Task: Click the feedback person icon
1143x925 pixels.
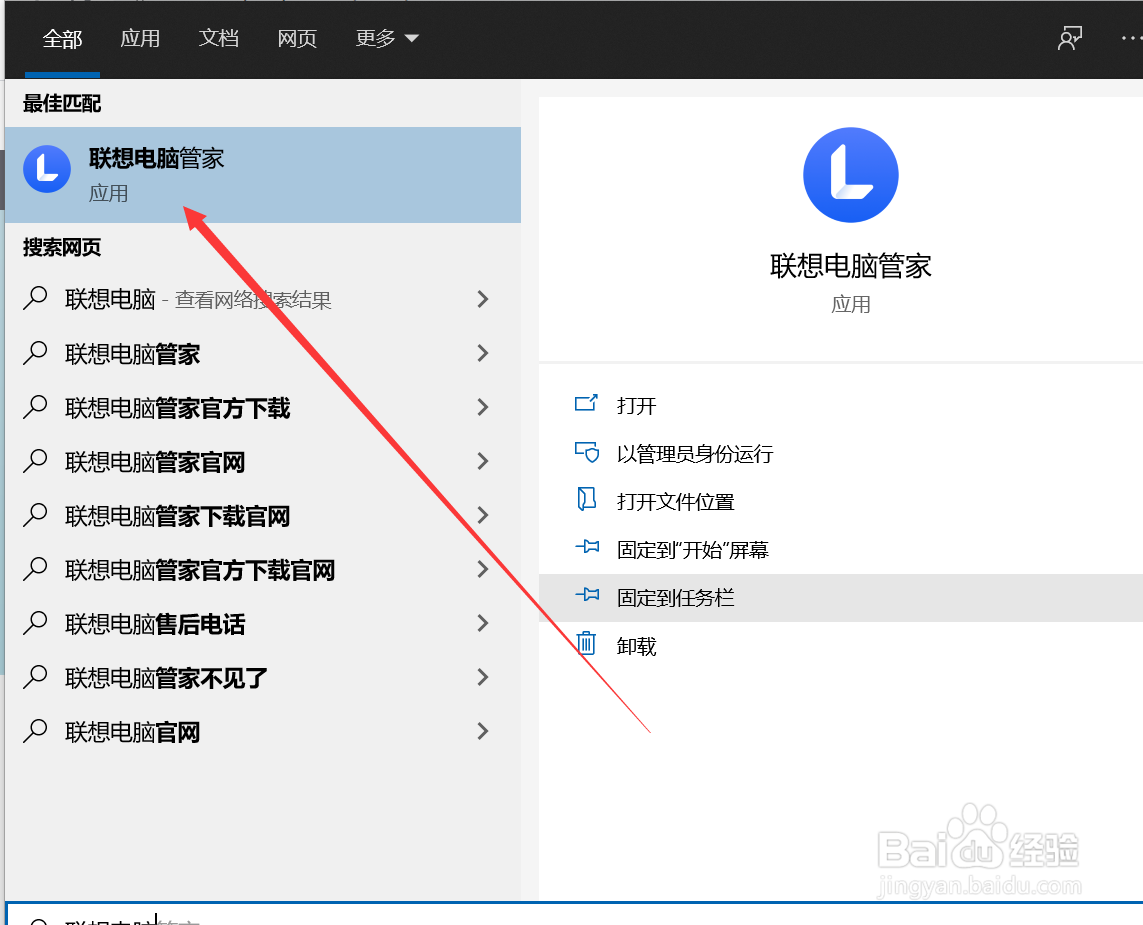Action: click(1069, 39)
